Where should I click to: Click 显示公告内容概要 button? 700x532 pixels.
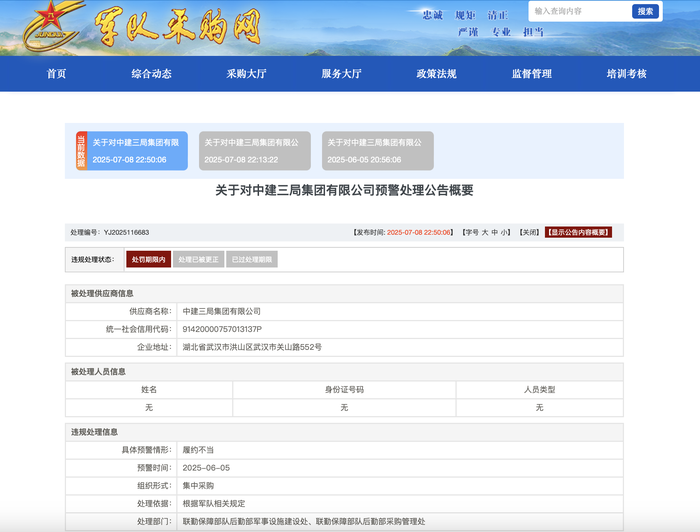pyautogui.click(x=578, y=232)
